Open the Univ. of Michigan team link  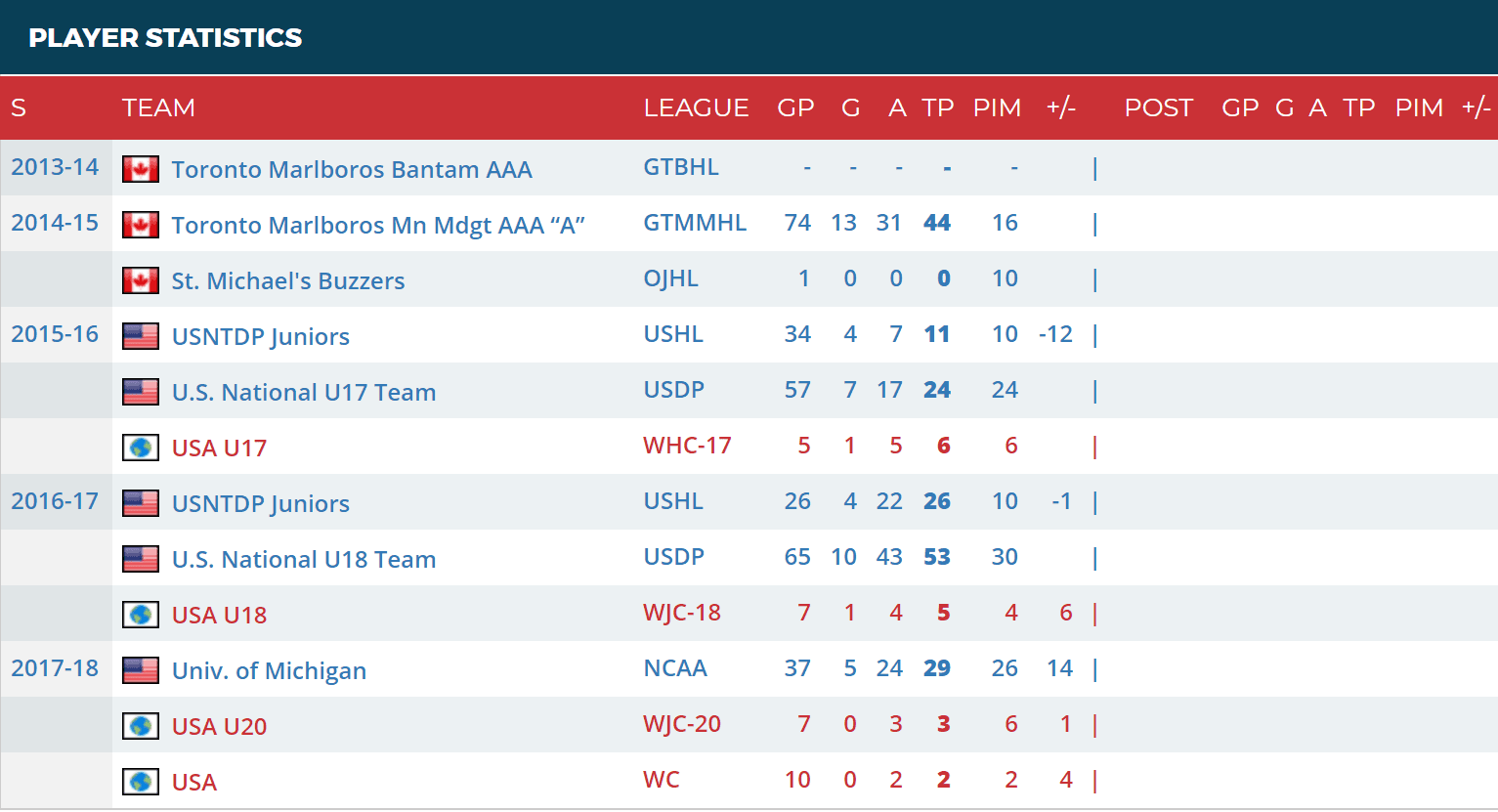point(269,671)
